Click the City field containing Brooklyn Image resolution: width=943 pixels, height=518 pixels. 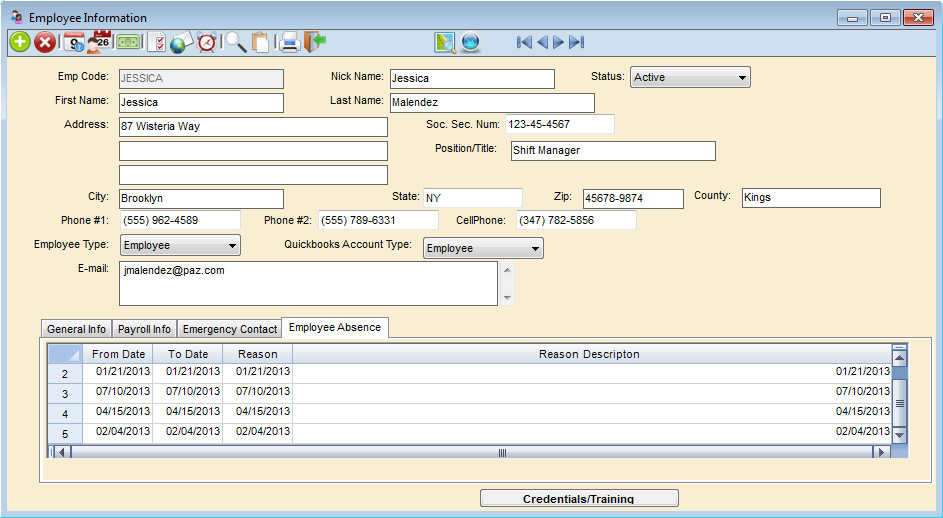point(201,199)
